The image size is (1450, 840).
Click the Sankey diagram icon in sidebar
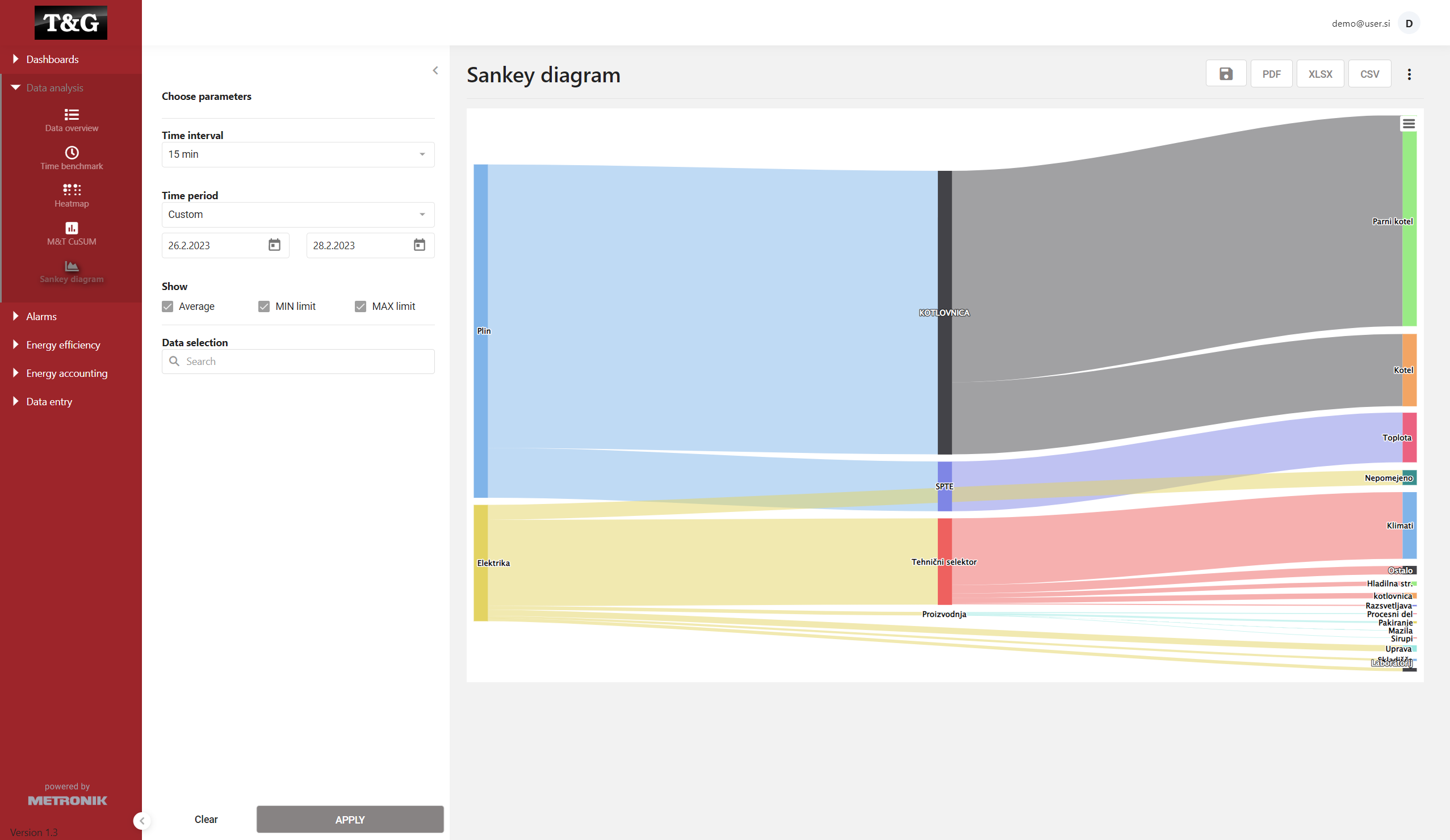tap(71, 266)
